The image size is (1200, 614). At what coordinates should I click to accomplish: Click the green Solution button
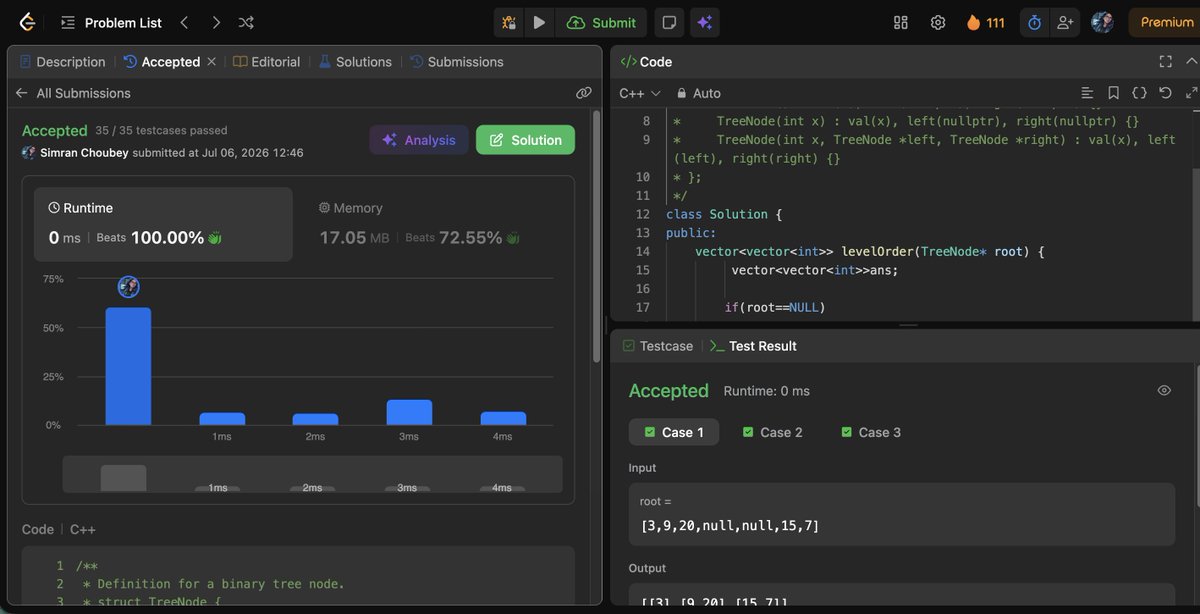pyautogui.click(x=525, y=140)
